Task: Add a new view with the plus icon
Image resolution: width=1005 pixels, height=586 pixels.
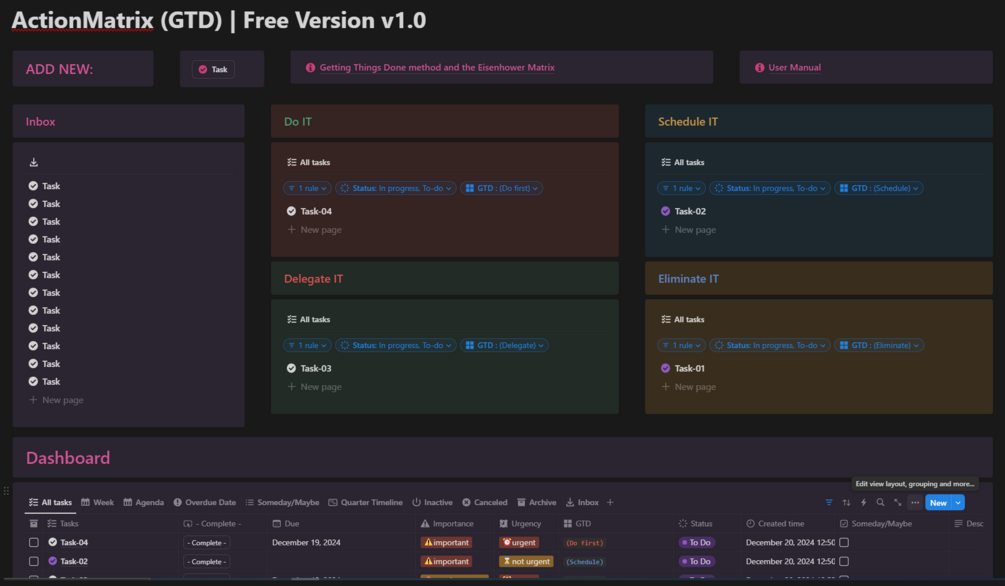Action: (x=610, y=503)
